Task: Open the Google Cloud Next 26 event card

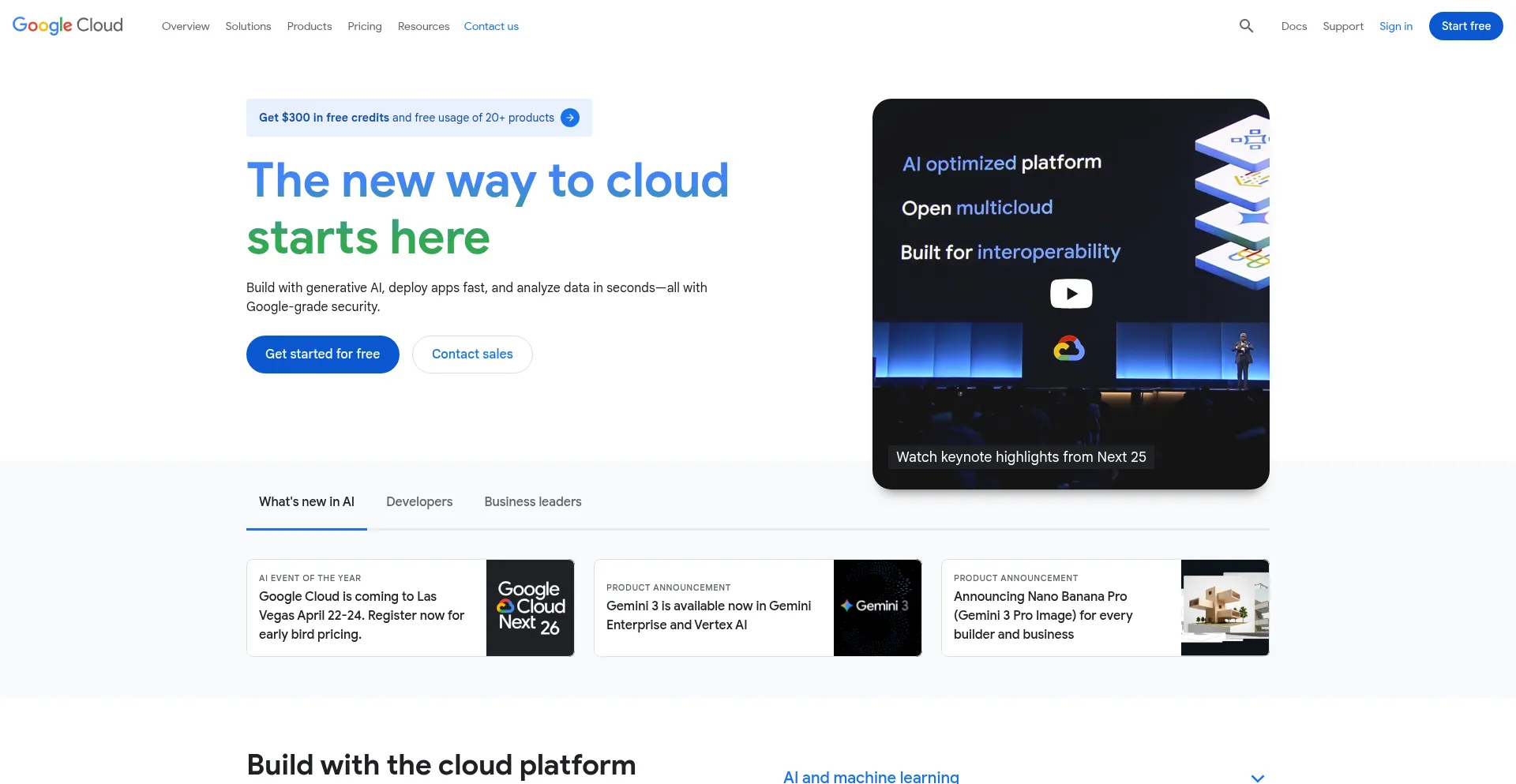Action: click(x=410, y=607)
